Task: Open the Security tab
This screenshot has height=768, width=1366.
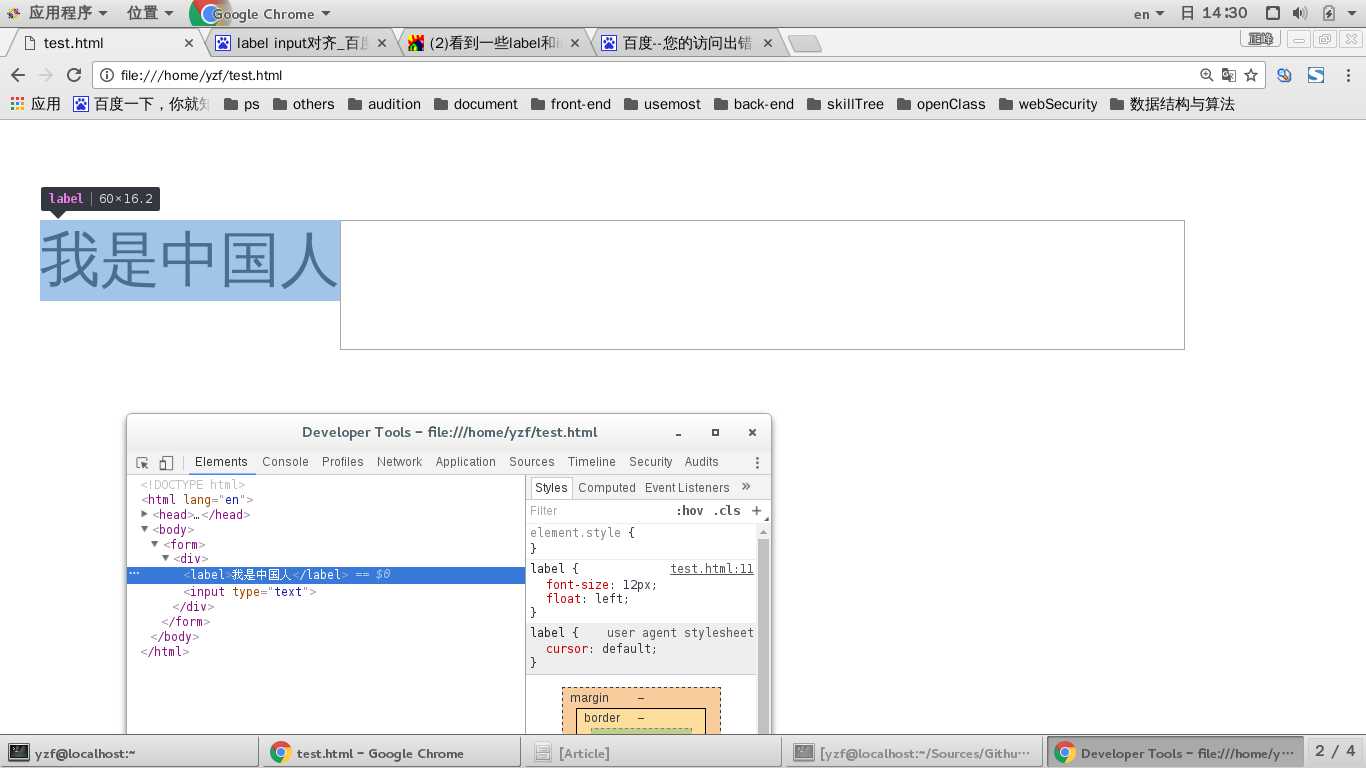Action: click(650, 462)
